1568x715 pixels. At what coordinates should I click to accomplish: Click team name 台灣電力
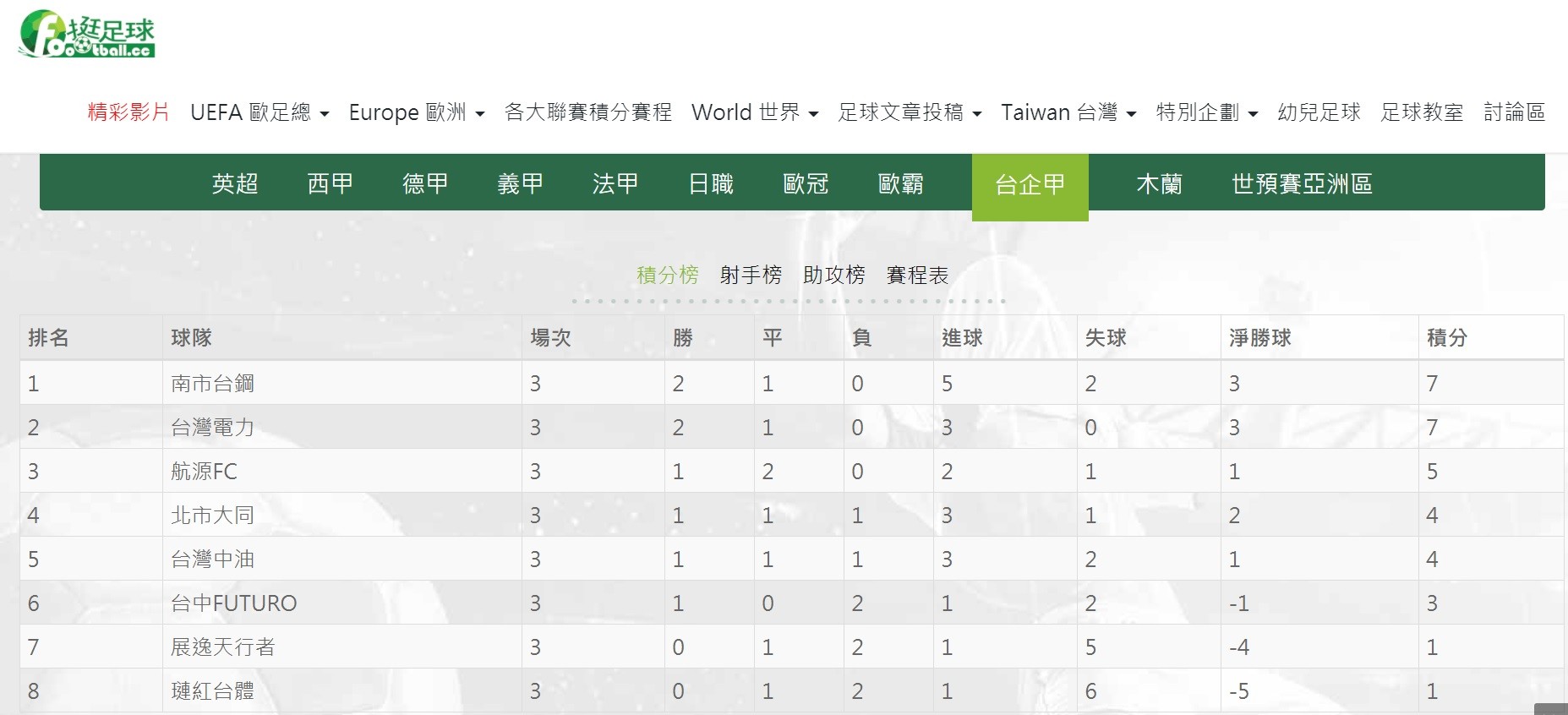(x=212, y=428)
